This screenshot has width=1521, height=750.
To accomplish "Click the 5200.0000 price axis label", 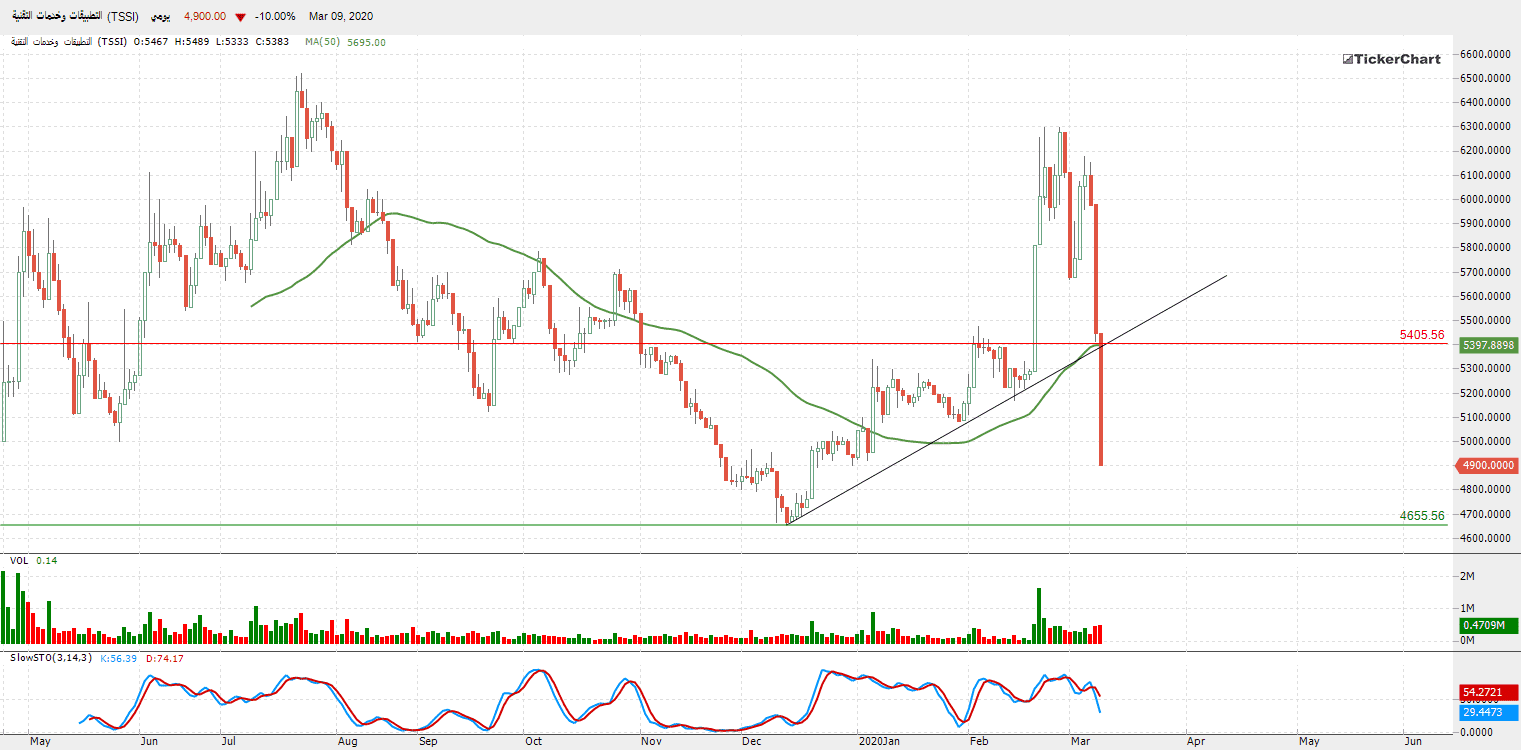I will point(1486,393).
